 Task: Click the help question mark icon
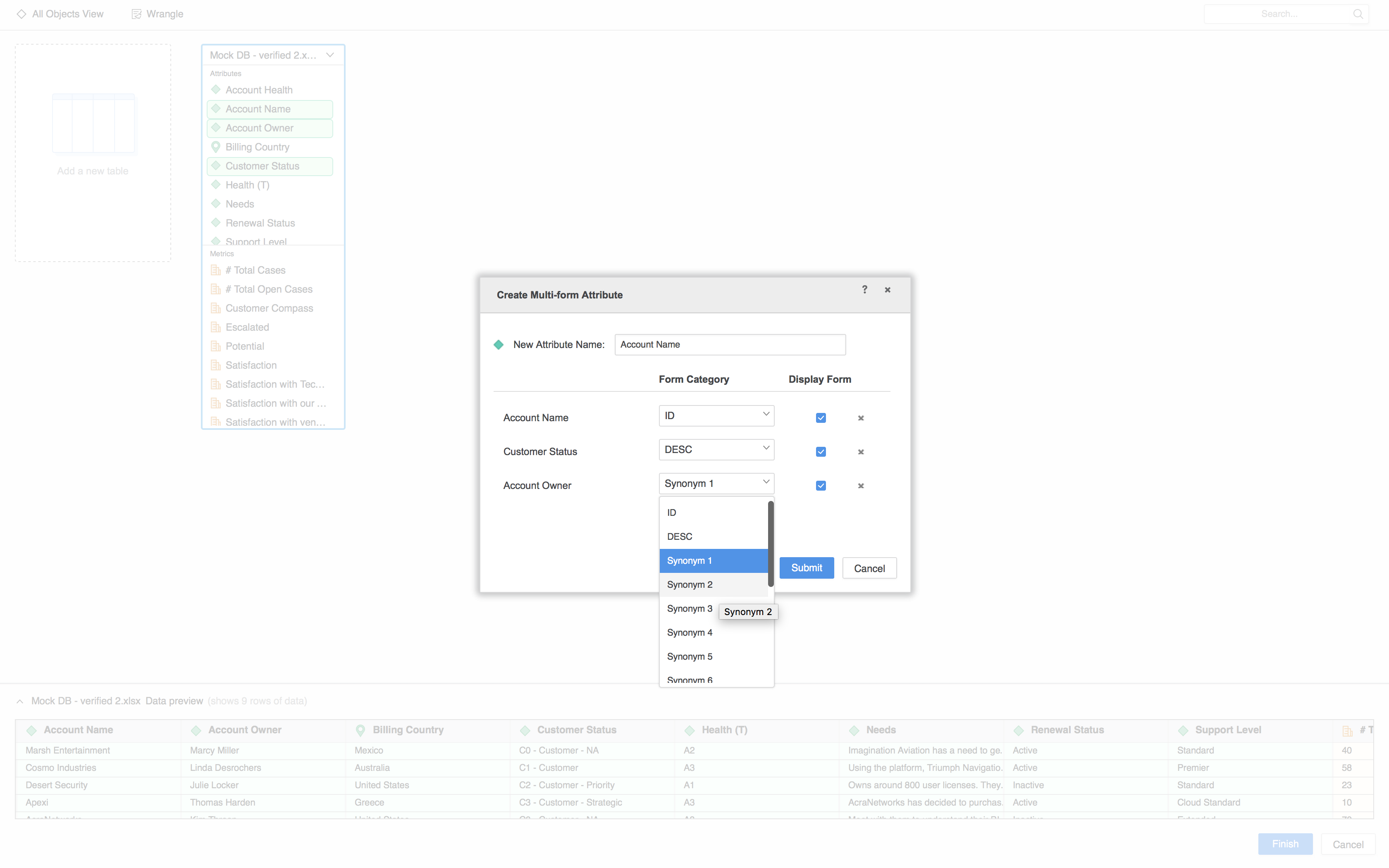pyautogui.click(x=864, y=289)
